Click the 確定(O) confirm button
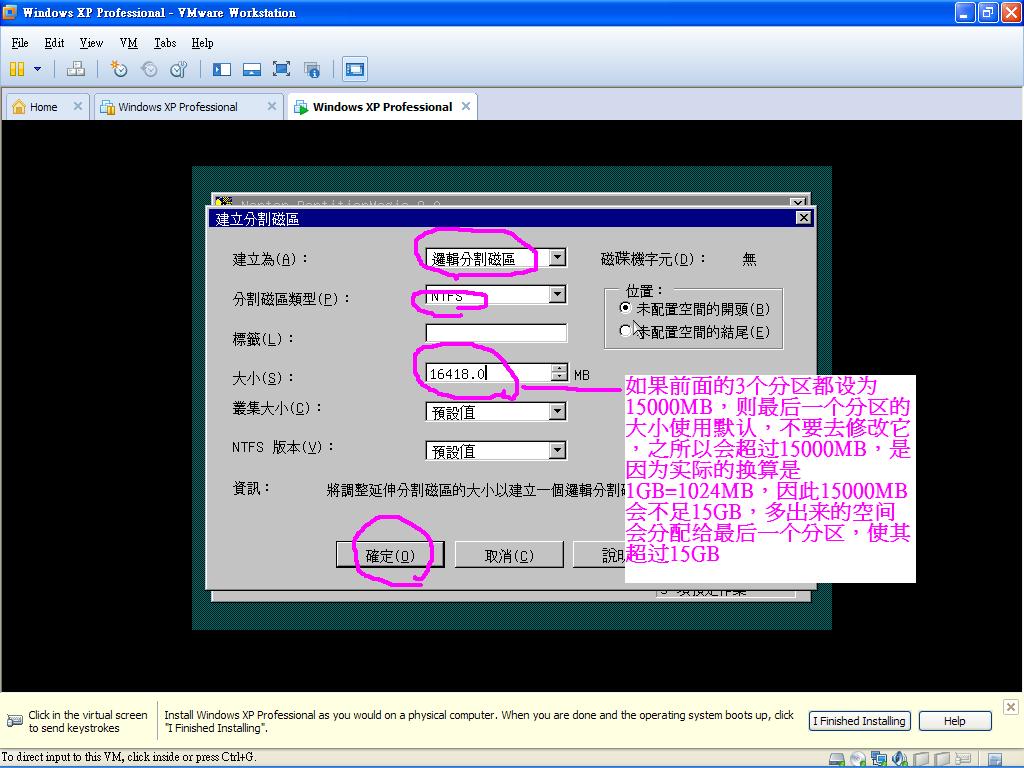Screen dimensions: 1024x768 click(390, 555)
